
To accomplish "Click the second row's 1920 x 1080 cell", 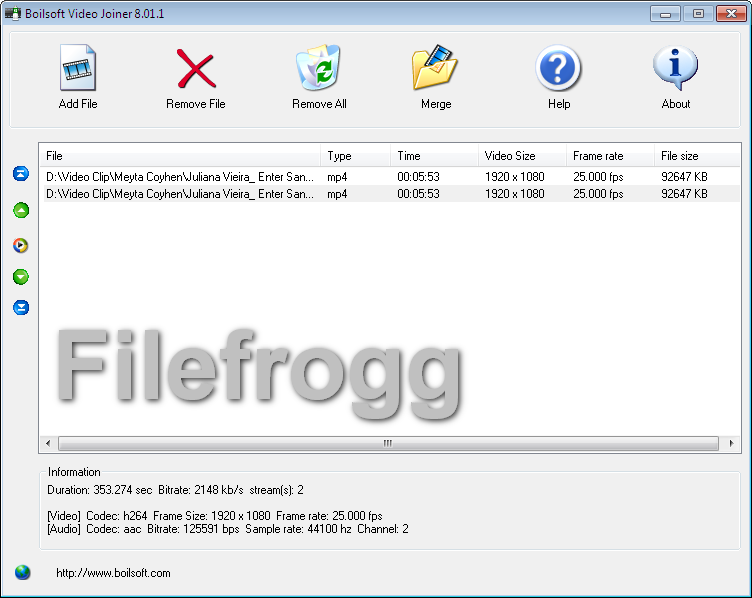I will coord(515,194).
